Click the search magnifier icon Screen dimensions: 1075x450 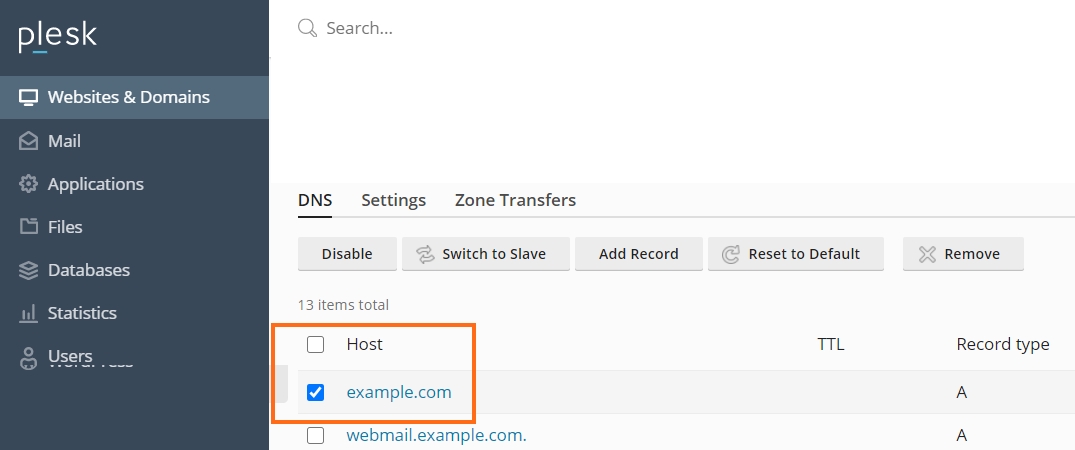coord(307,28)
